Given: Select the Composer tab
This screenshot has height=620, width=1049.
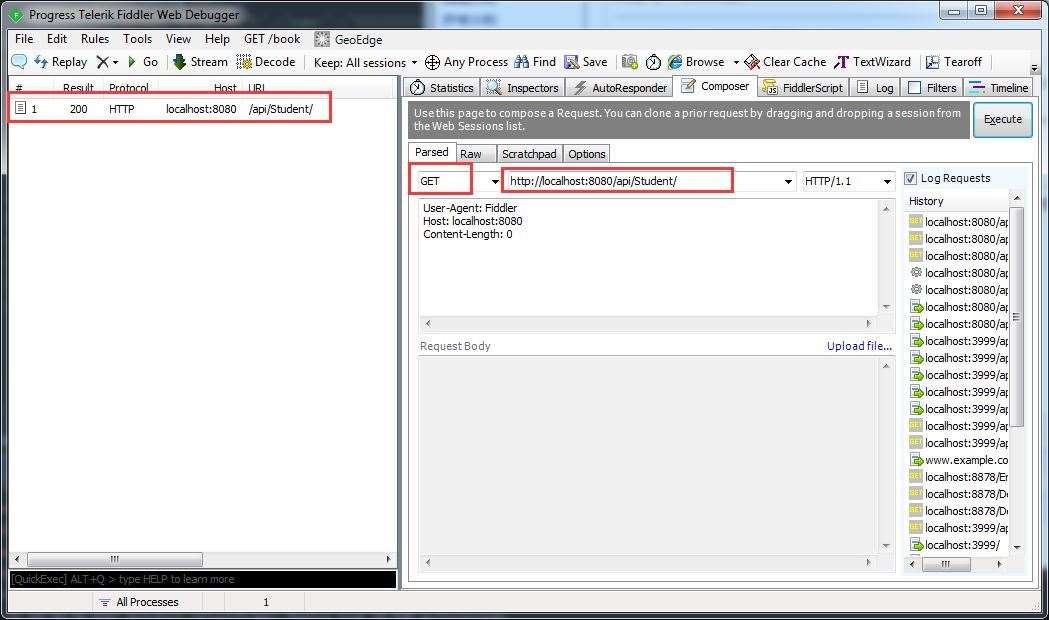Looking at the screenshot, I should (x=715, y=86).
